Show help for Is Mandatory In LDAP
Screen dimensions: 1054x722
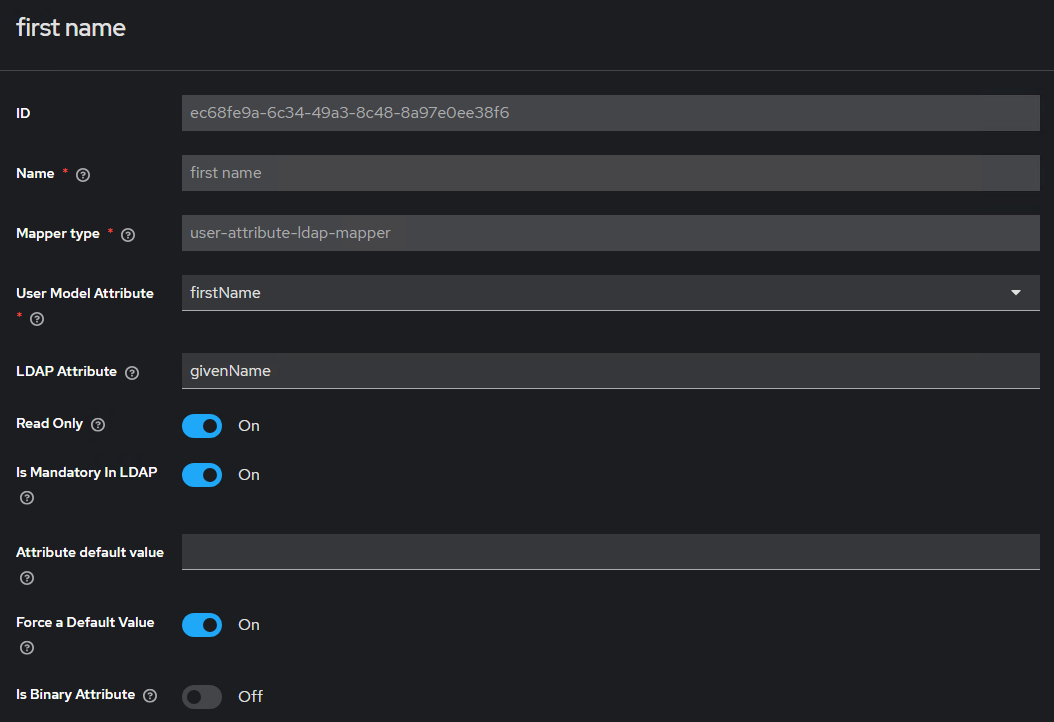pyautogui.click(x=27, y=498)
